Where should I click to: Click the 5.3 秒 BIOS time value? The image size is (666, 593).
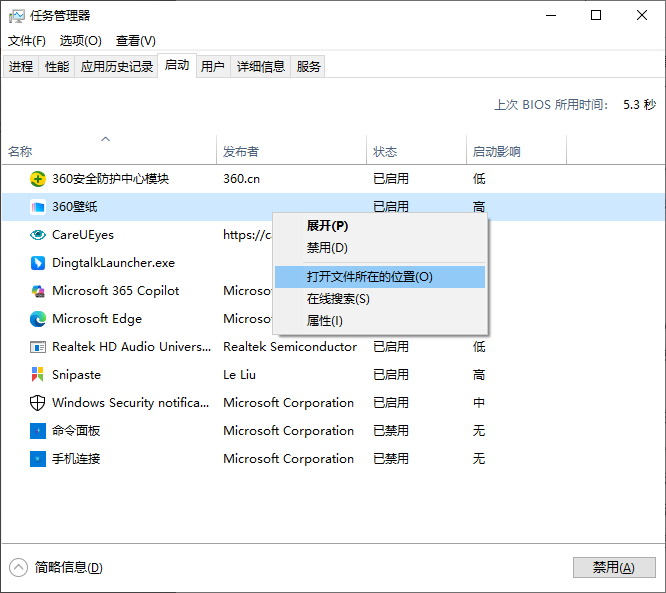640,104
